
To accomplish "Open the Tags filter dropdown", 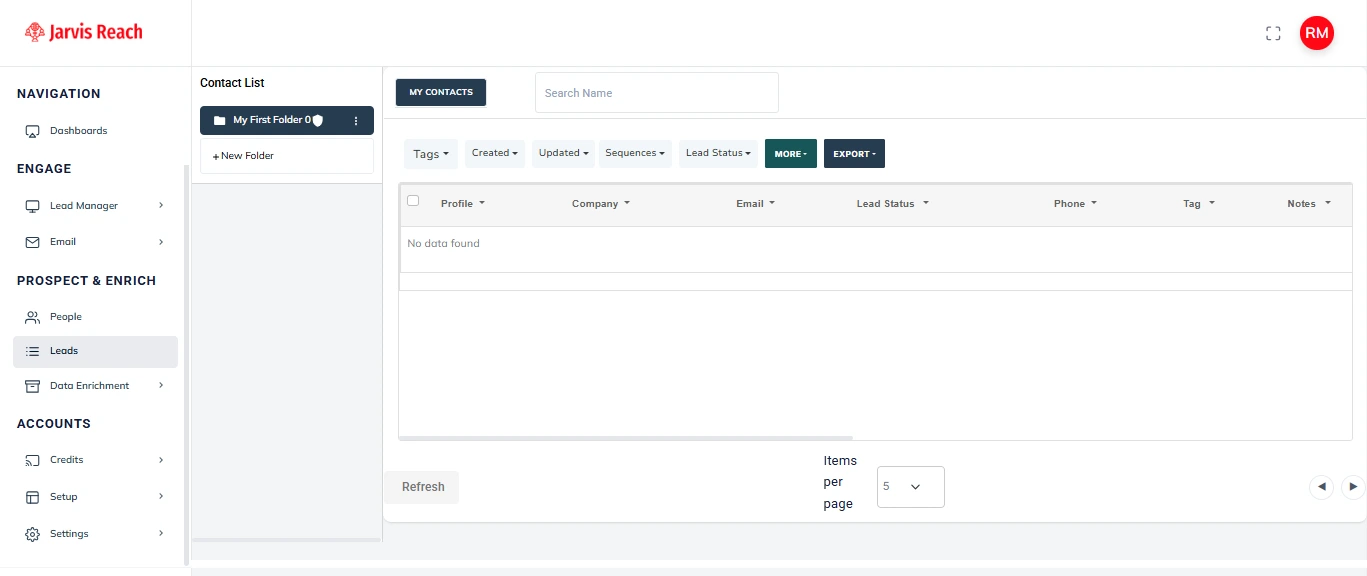I will (x=431, y=154).
